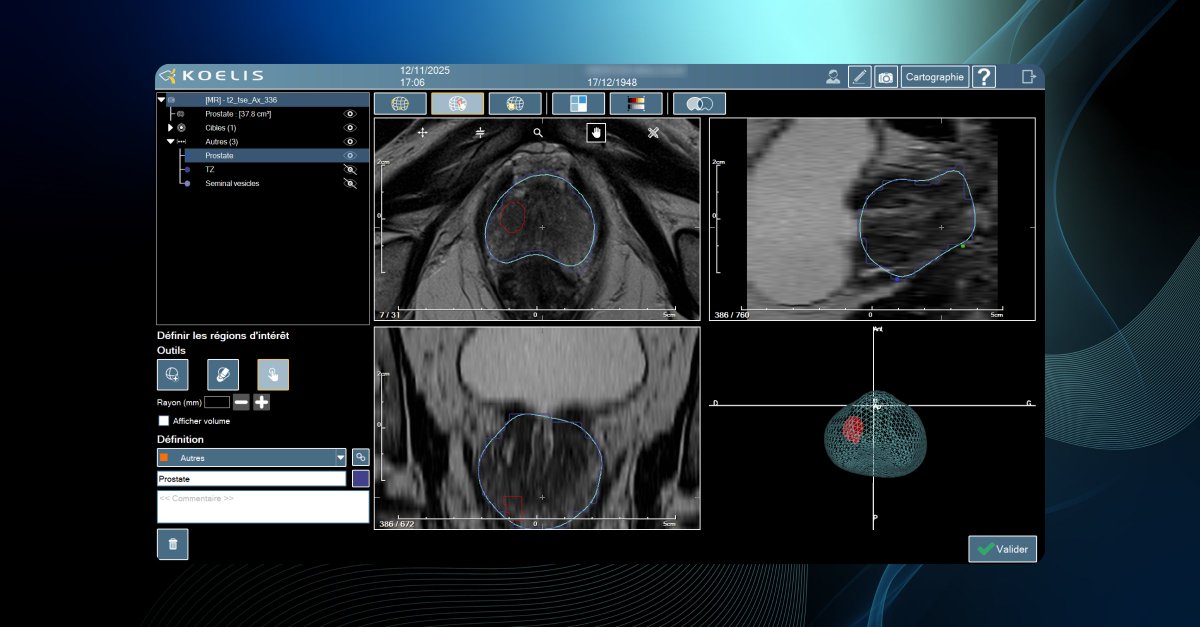
Task: Select the eraser tool in the Outils panel
Action: pyautogui.click(x=222, y=374)
